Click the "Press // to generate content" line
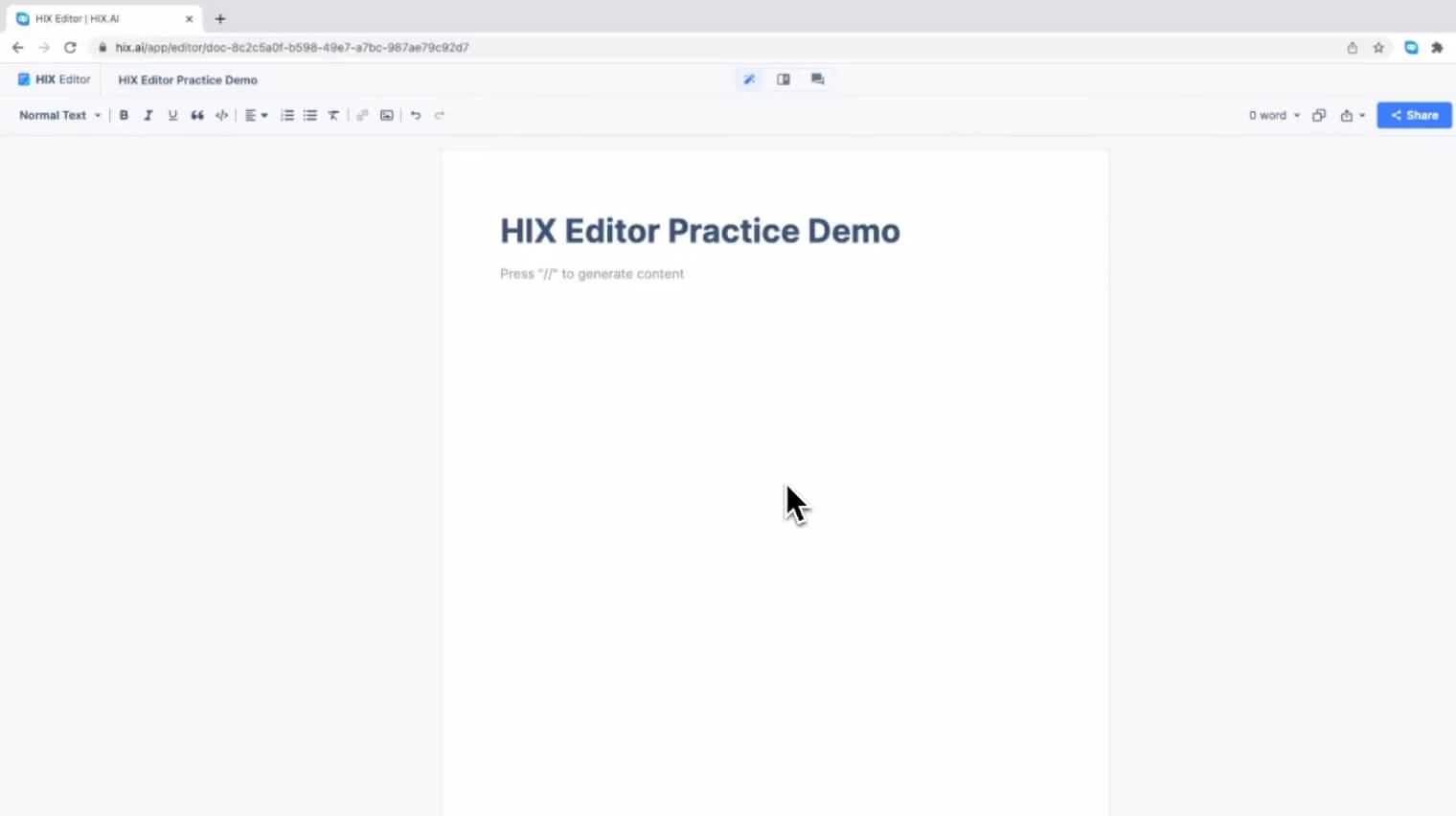1456x816 pixels. [x=592, y=274]
